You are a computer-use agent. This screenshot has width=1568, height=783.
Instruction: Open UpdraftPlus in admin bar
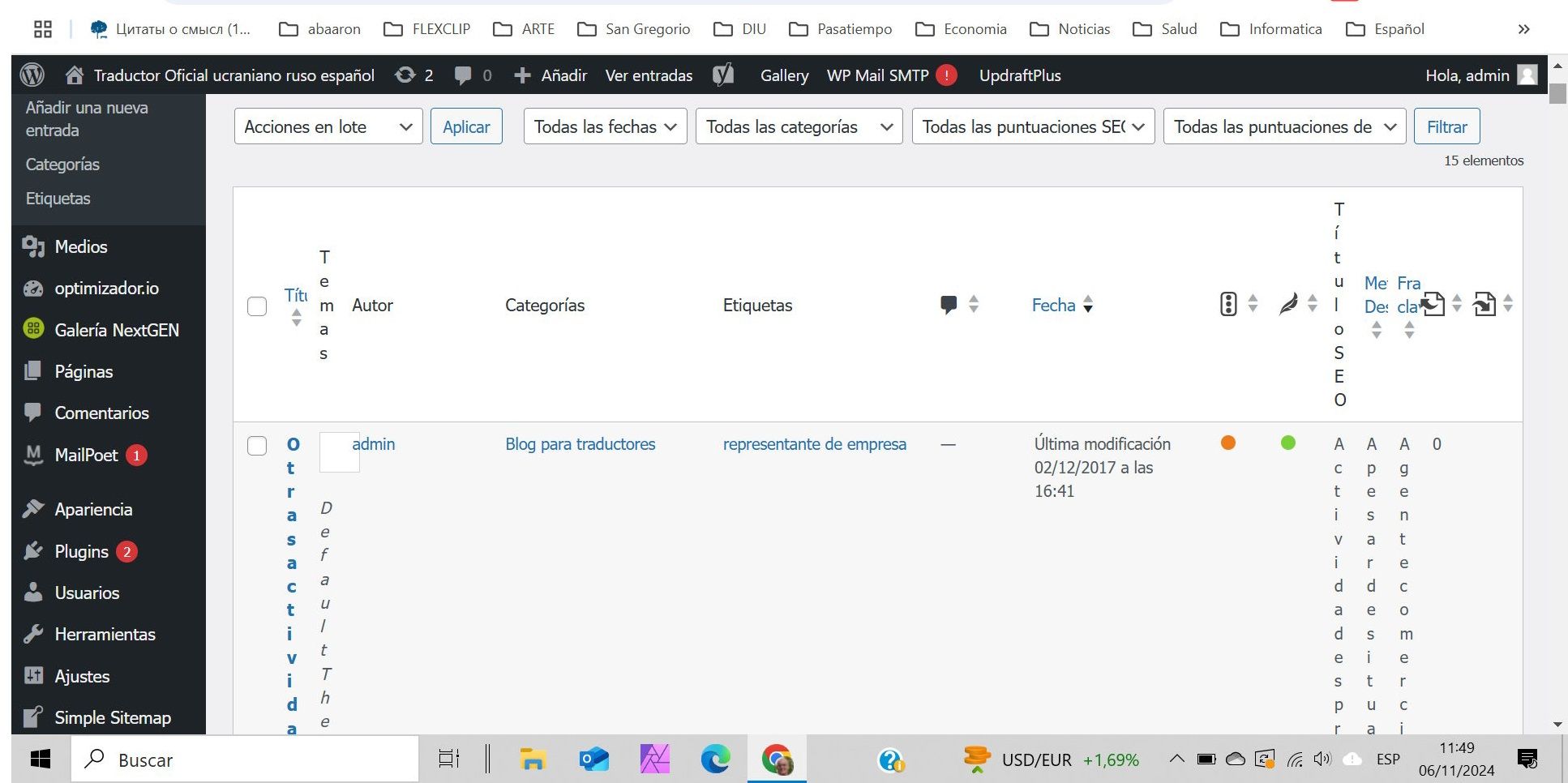click(x=1020, y=75)
